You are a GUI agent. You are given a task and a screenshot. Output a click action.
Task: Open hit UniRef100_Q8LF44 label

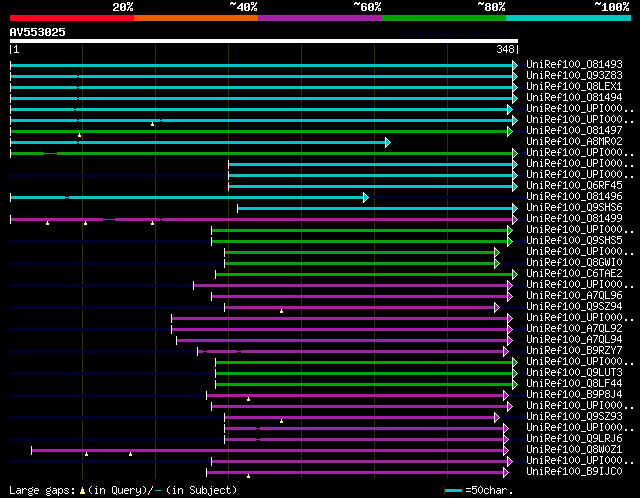pyautogui.click(x=574, y=384)
